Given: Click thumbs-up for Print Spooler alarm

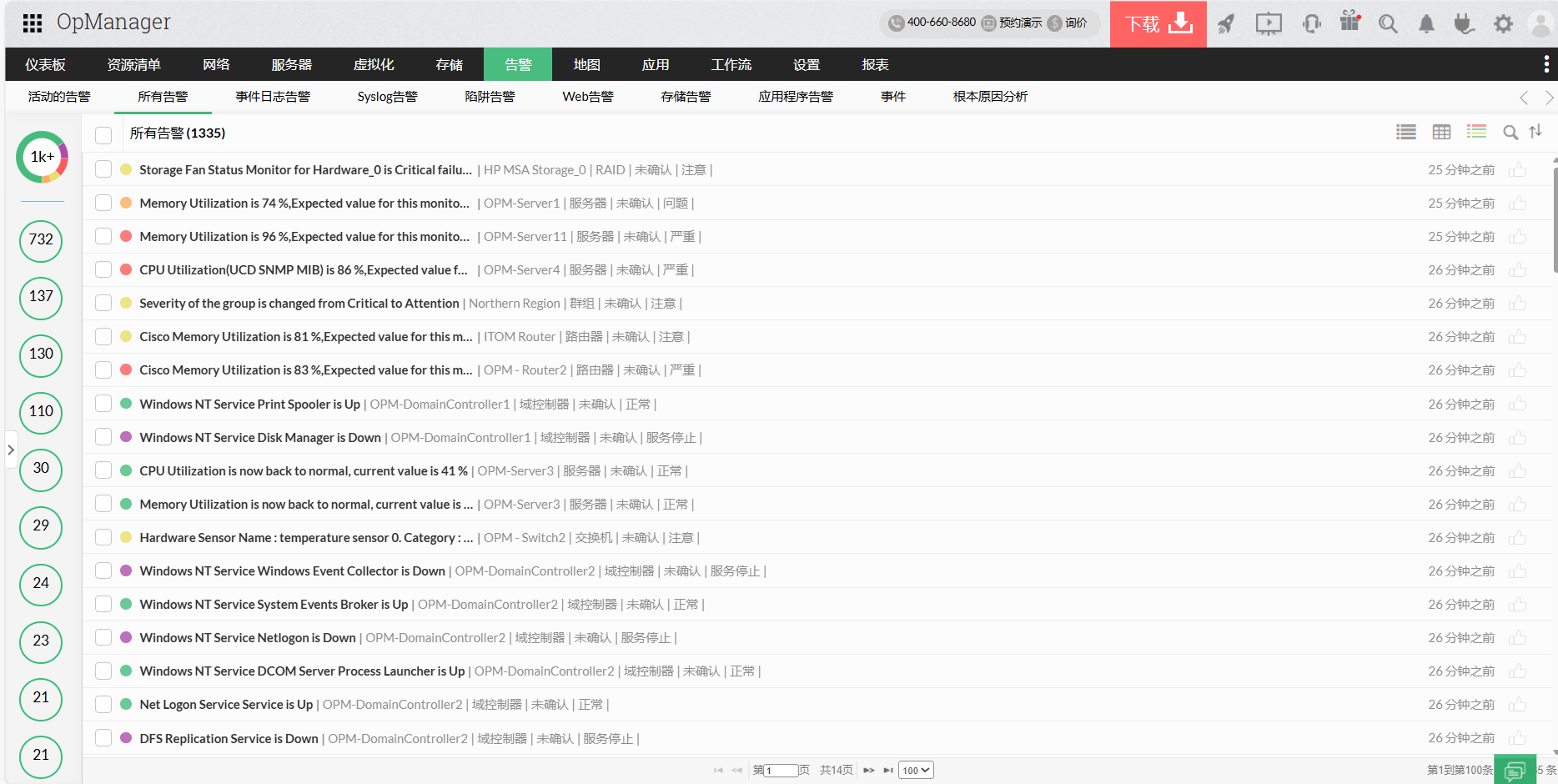Looking at the screenshot, I should (1517, 404).
